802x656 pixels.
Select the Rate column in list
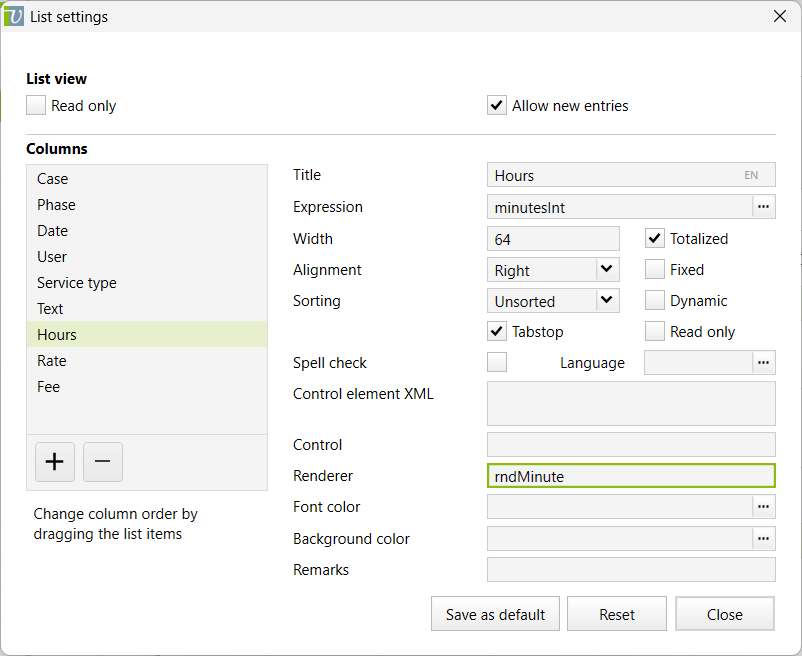(x=52, y=361)
